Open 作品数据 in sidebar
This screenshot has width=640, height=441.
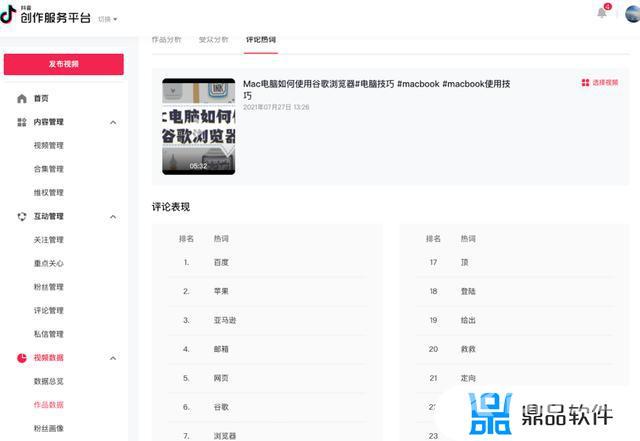pos(49,405)
